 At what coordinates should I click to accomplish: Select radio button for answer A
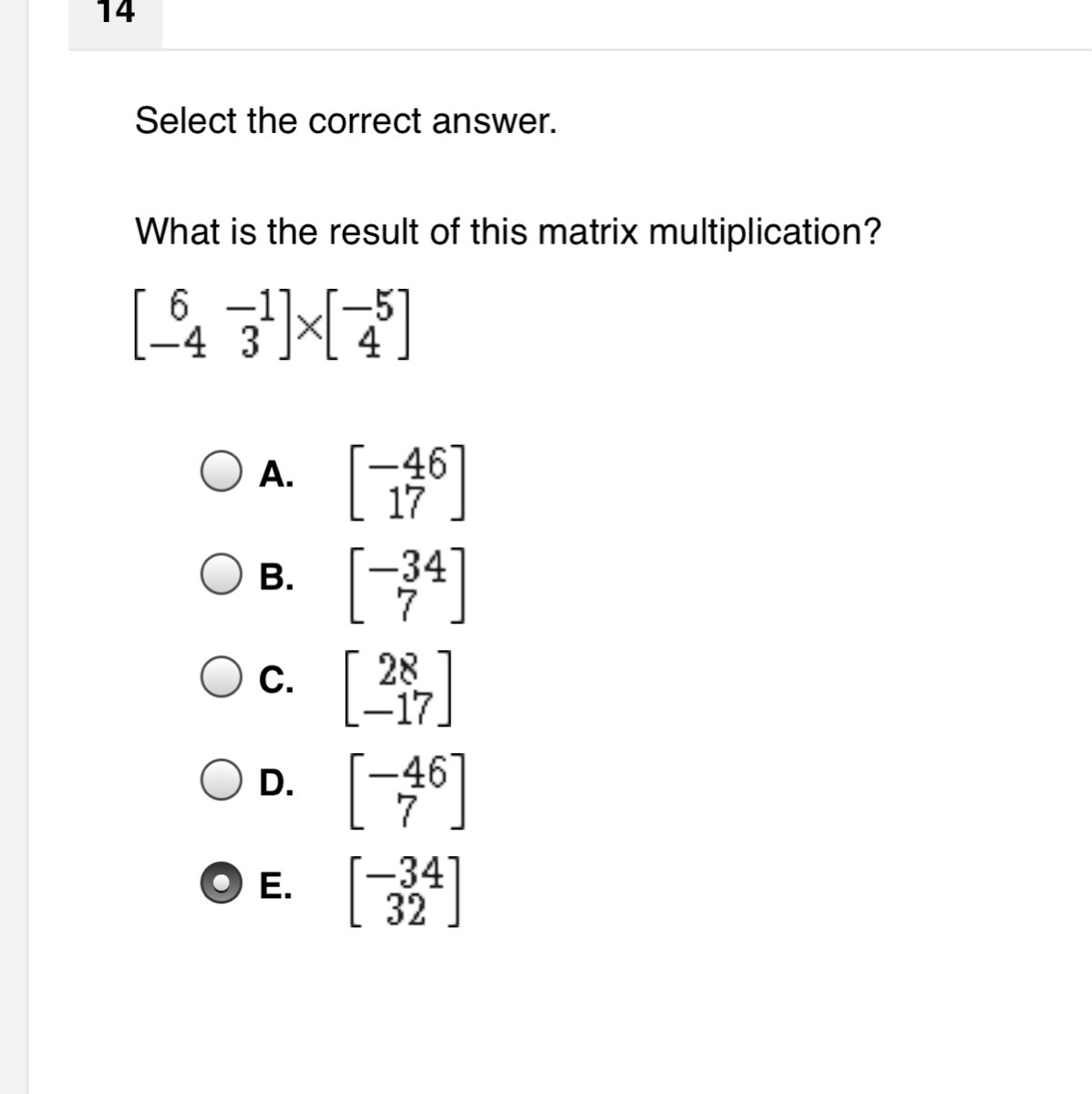click(221, 472)
